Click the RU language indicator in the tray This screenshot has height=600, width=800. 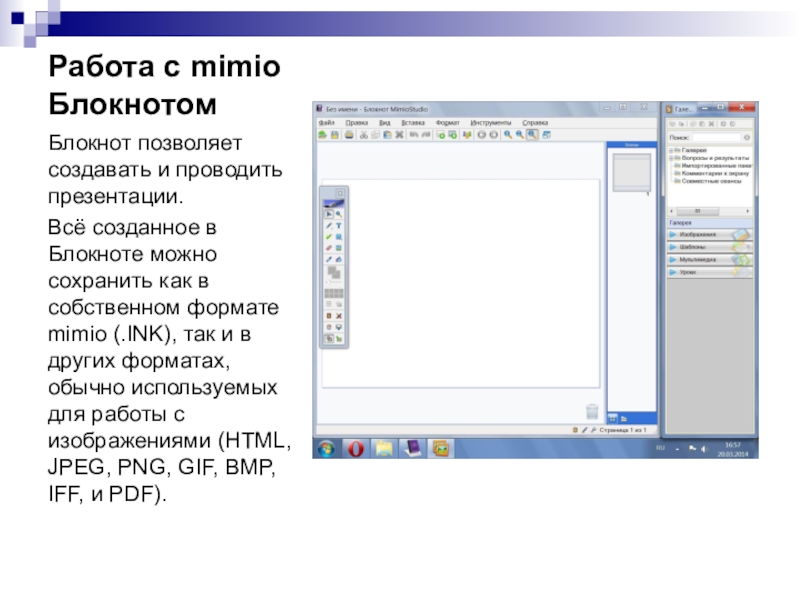click(661, 448)
